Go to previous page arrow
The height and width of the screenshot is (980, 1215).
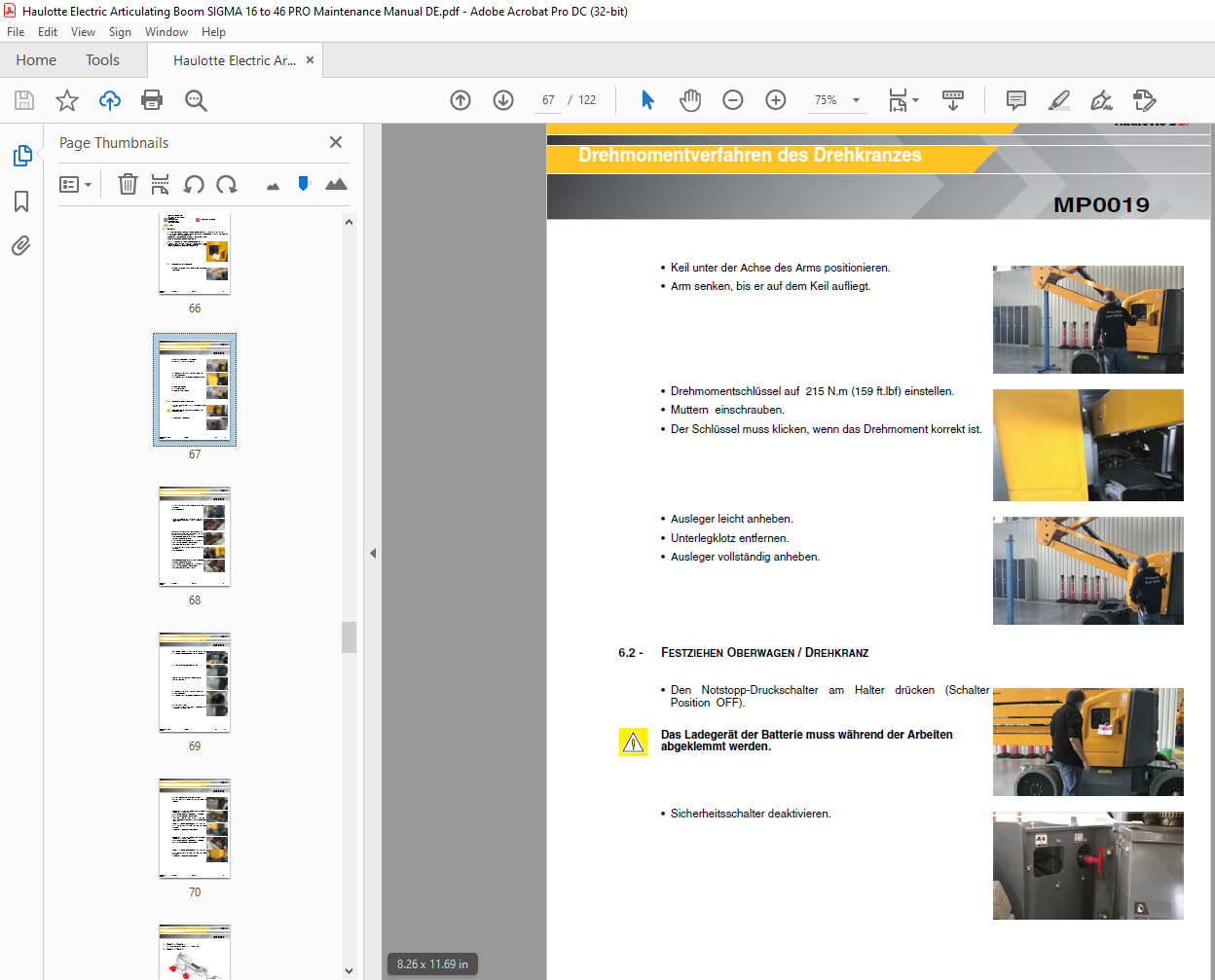click(x=460, y=100)
